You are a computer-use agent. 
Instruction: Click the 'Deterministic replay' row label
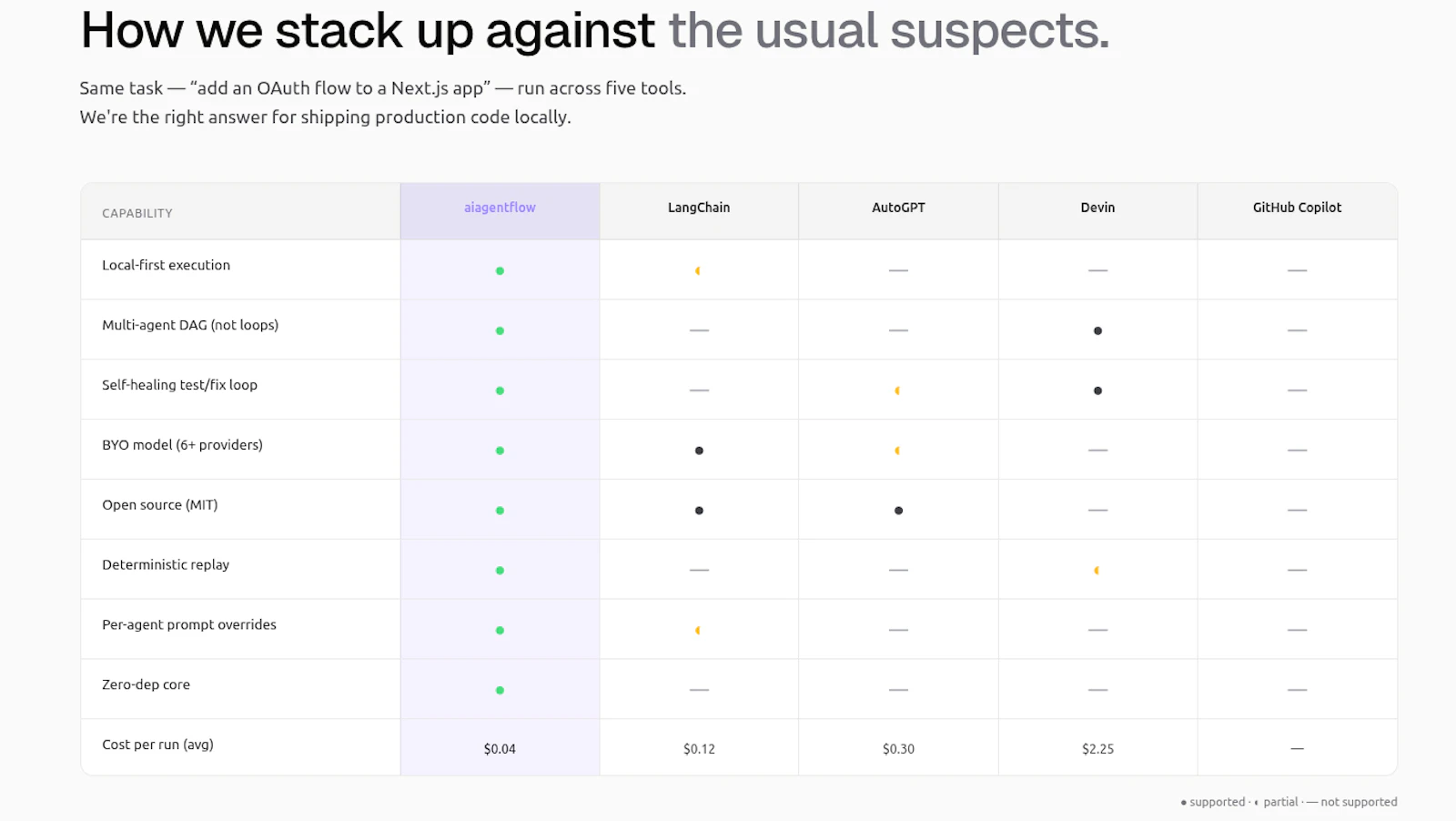[166, 565]
